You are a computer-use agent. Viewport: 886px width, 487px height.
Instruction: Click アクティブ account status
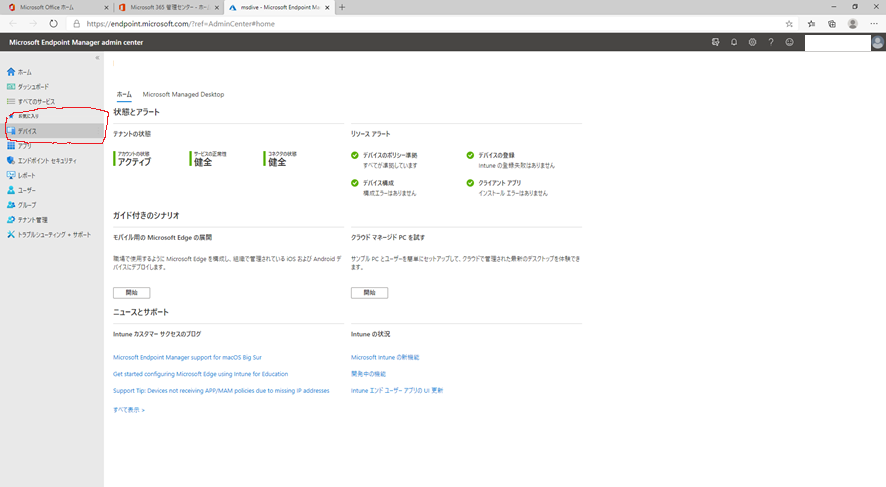(134, 162)
